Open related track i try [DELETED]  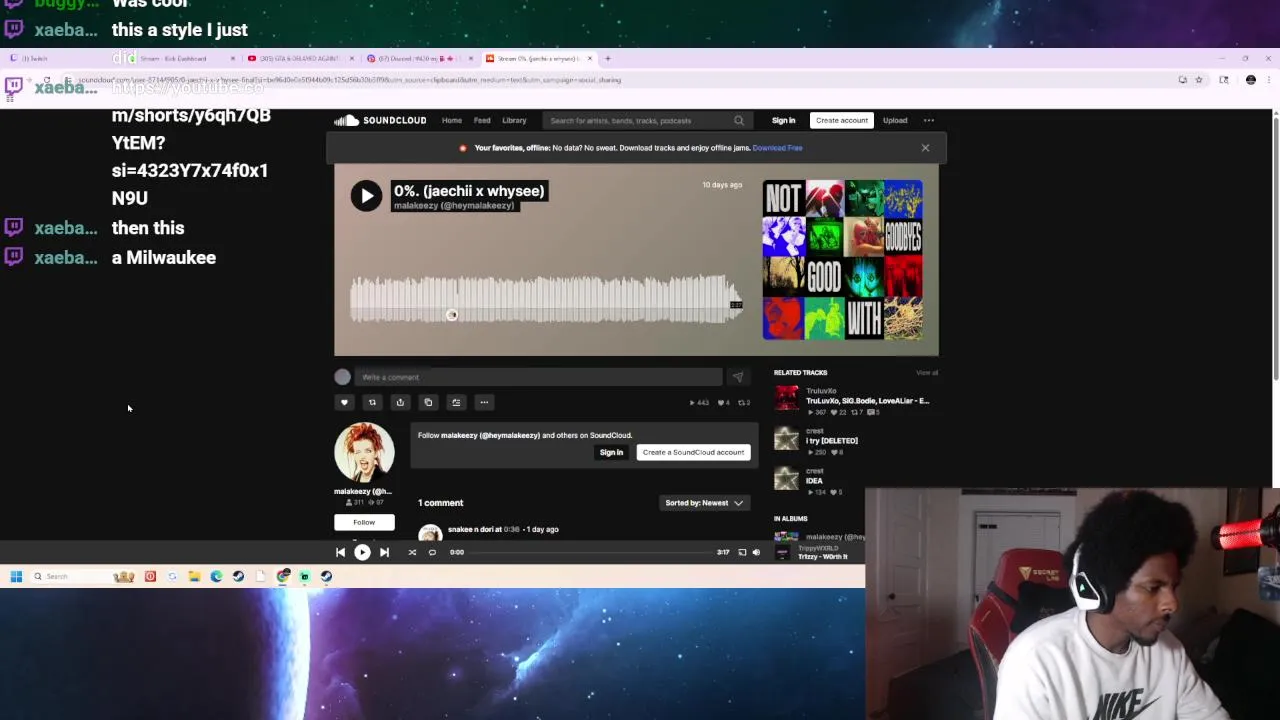pos(832,441)
